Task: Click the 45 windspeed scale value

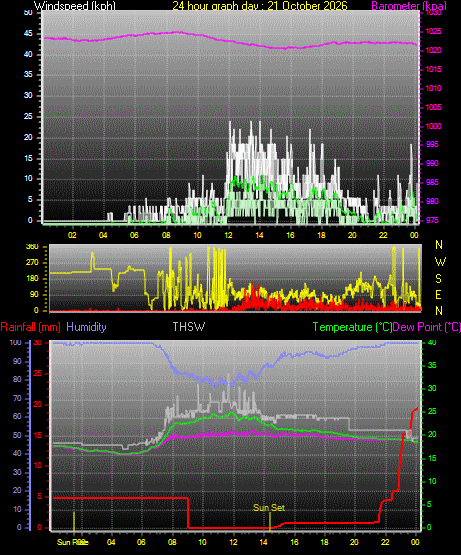Action: (x=28, y=34)
